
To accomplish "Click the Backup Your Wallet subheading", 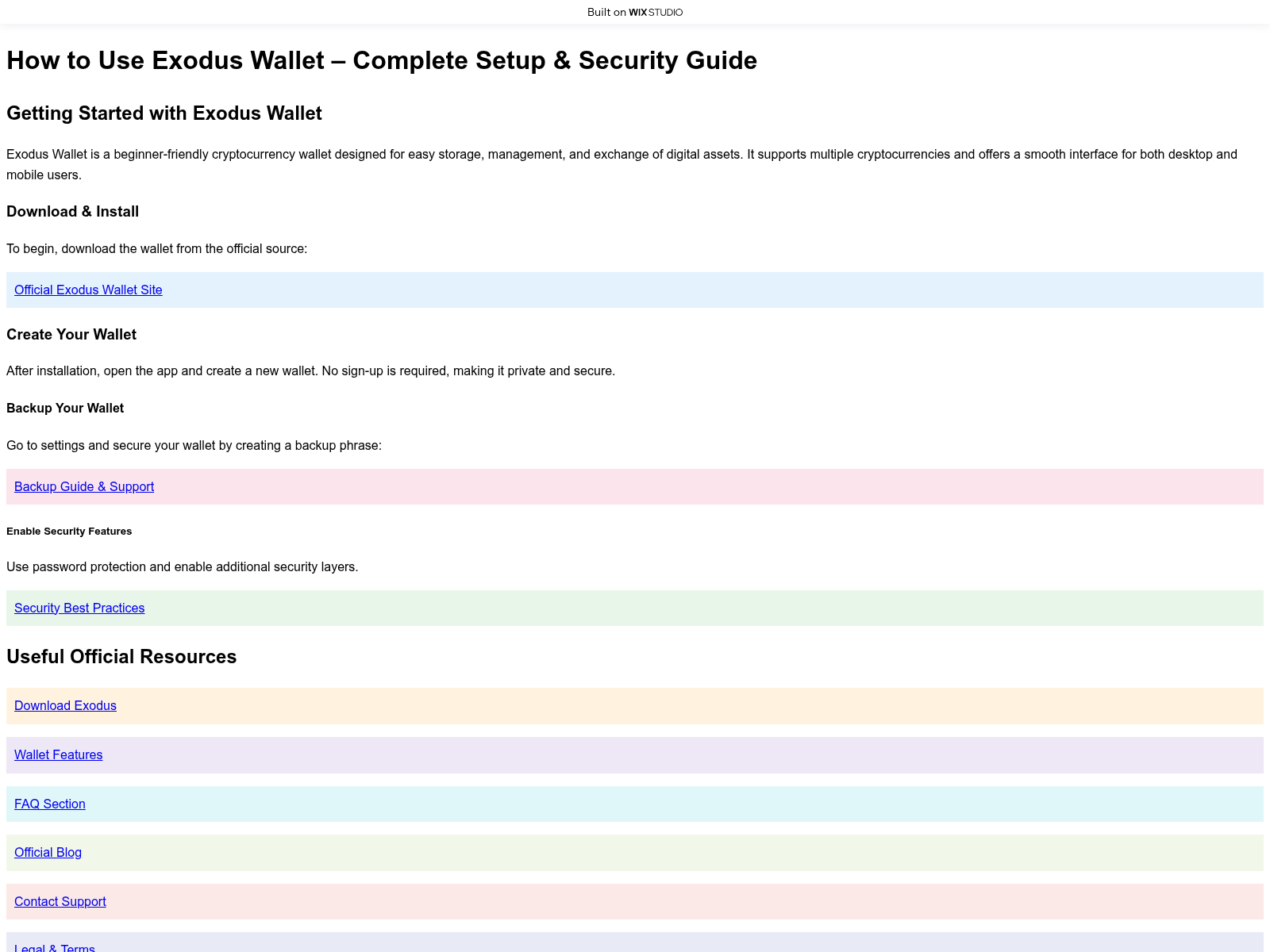I will point(65,409).
